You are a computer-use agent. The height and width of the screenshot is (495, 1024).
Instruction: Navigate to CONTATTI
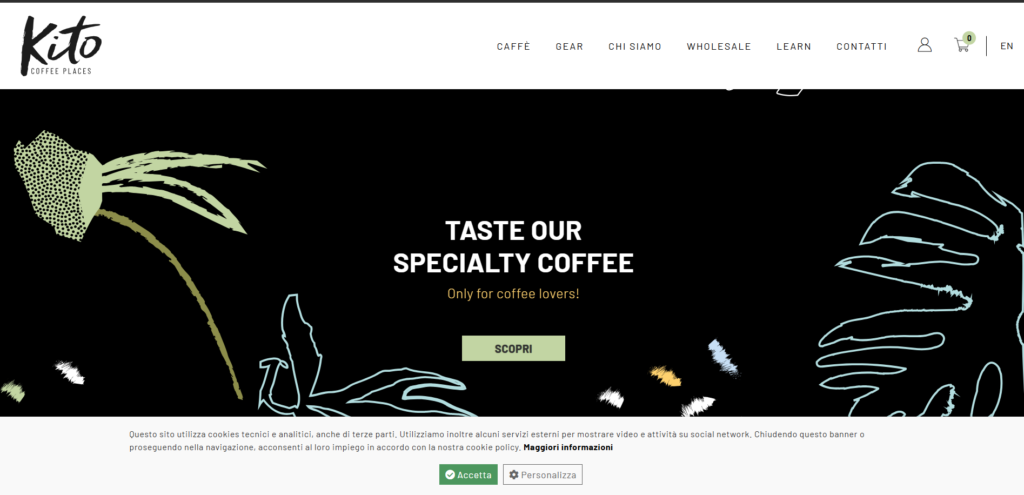(861, 46)
